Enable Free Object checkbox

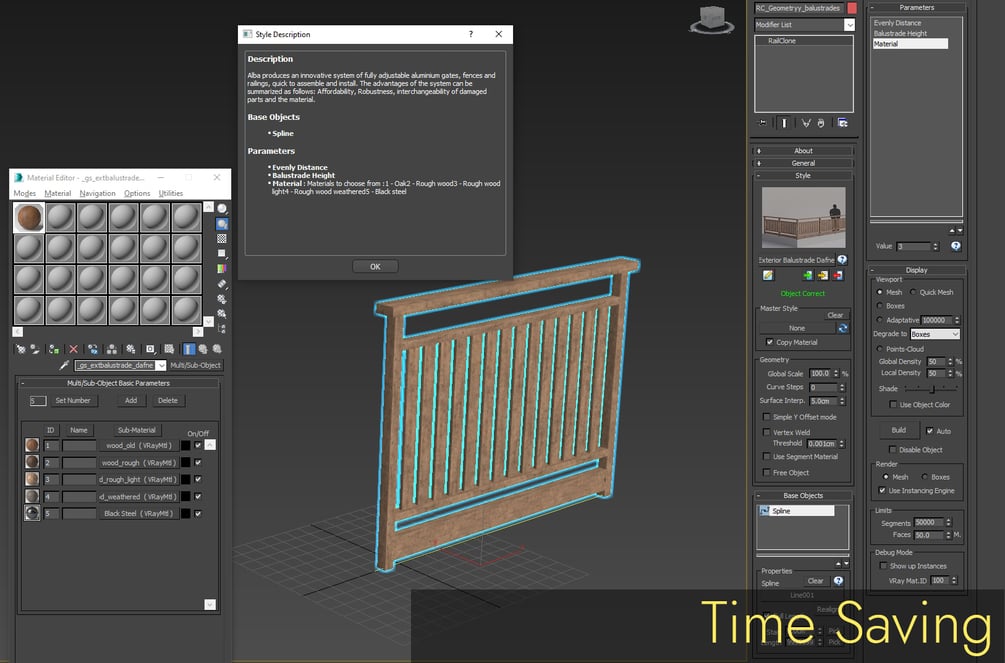pos(767,473)
